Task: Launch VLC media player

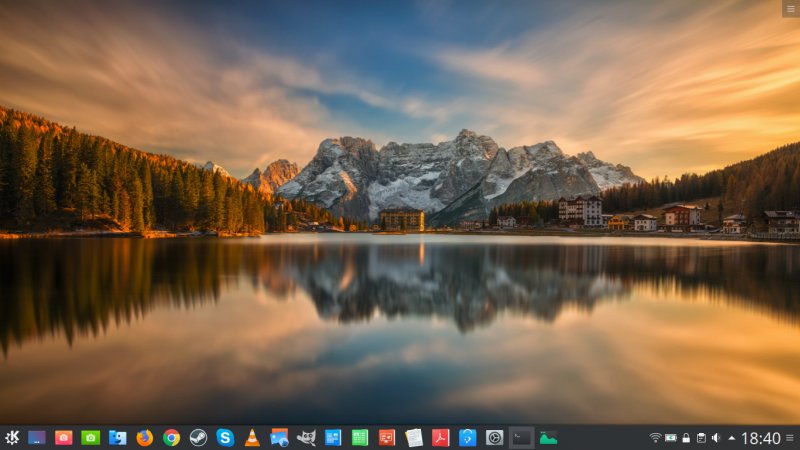Action: click(x=252, y=437)
